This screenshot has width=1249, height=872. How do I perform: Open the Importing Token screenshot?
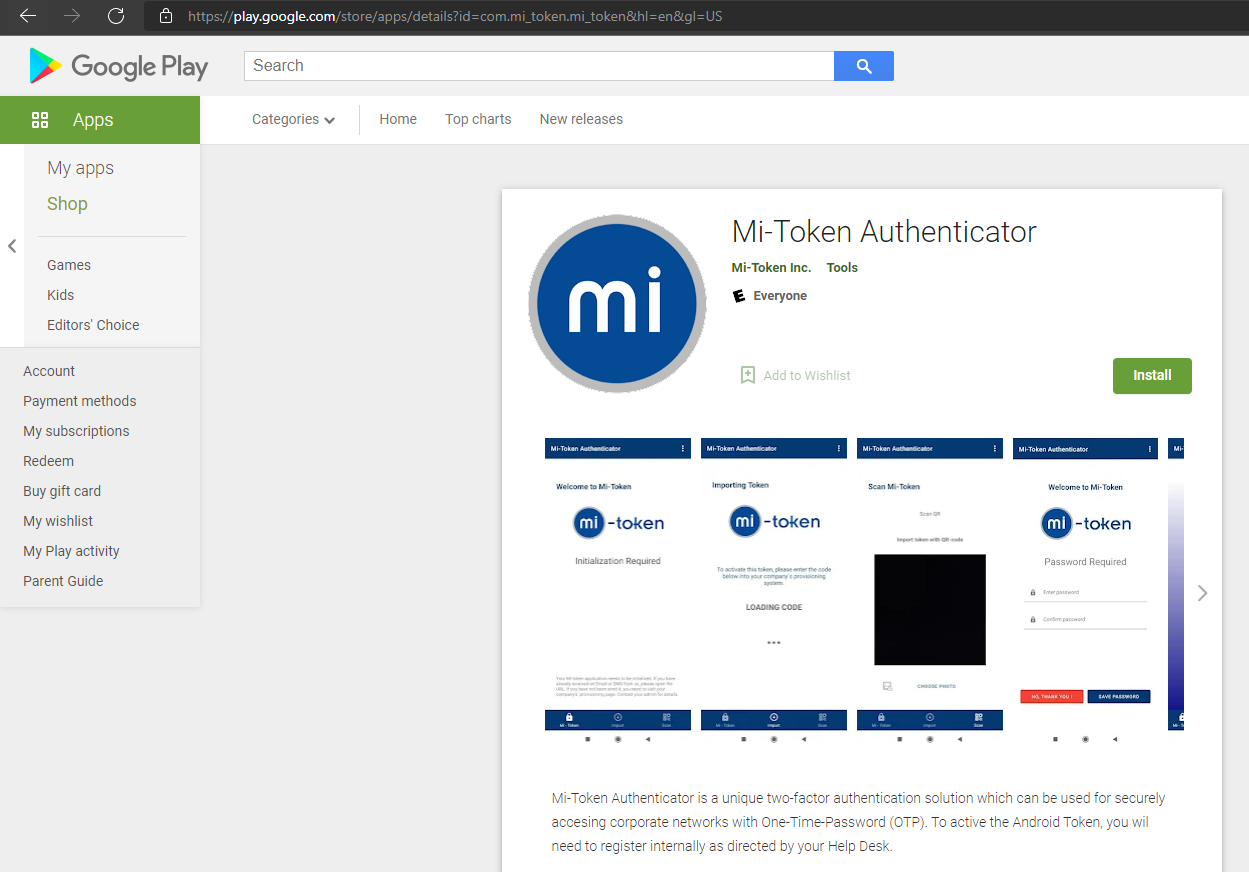[x=774, y=592]
